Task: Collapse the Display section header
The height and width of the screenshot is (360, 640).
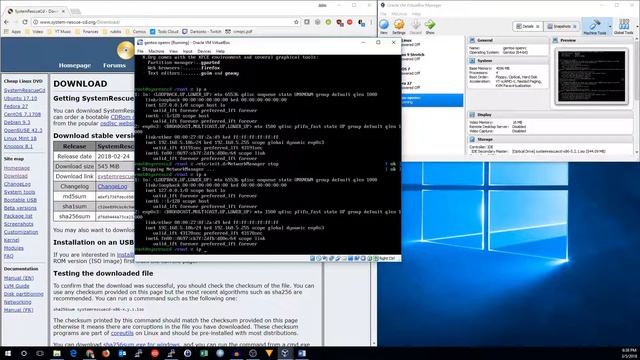Action: 551,115
